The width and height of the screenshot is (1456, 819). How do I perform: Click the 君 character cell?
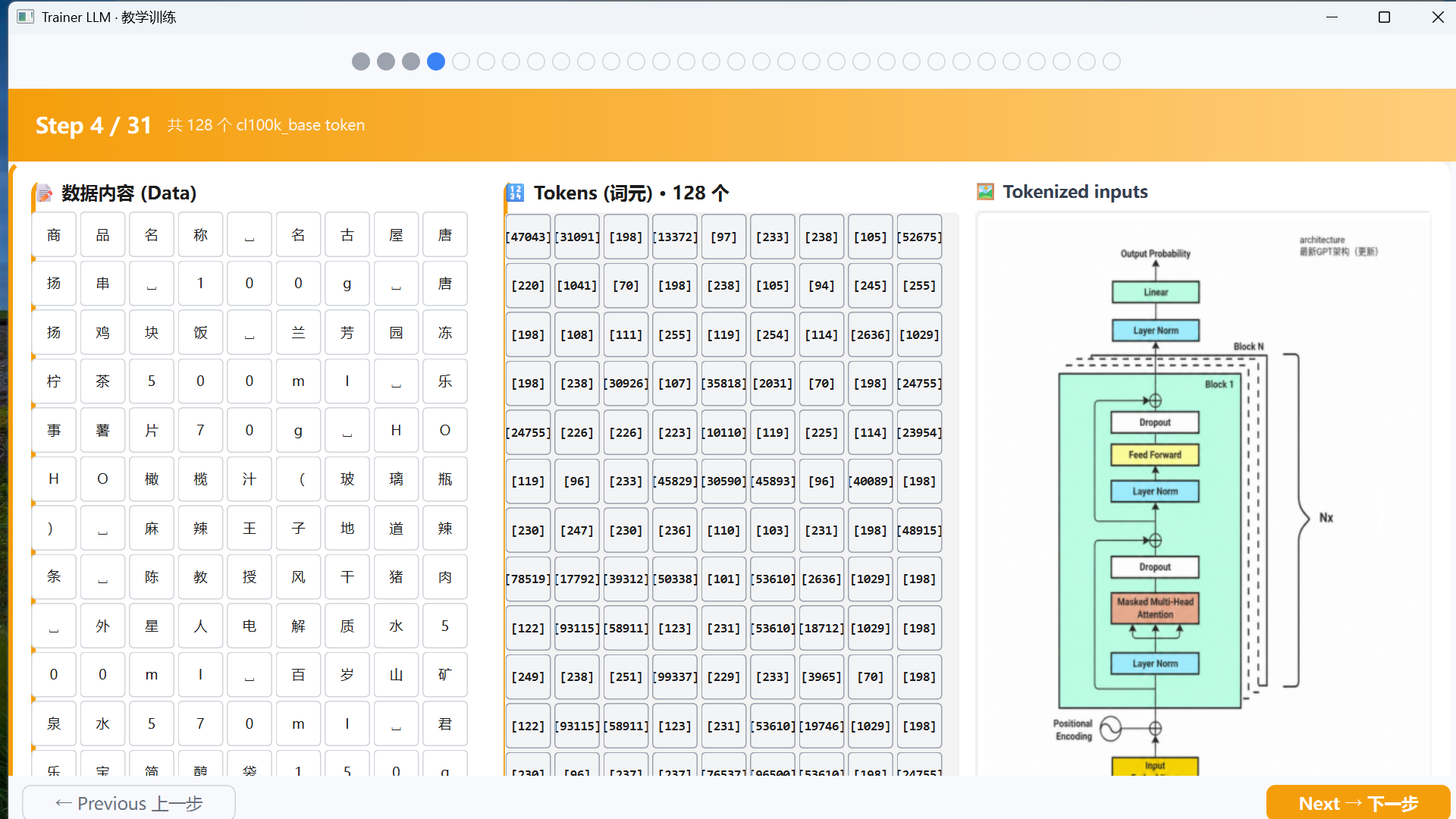click(x=445, y=724)
